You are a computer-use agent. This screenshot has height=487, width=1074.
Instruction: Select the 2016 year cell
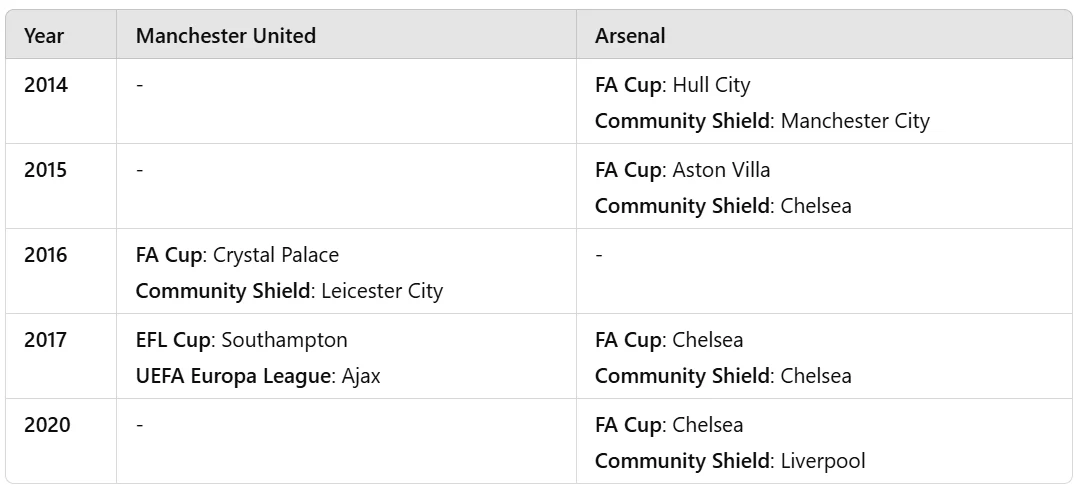46,255
